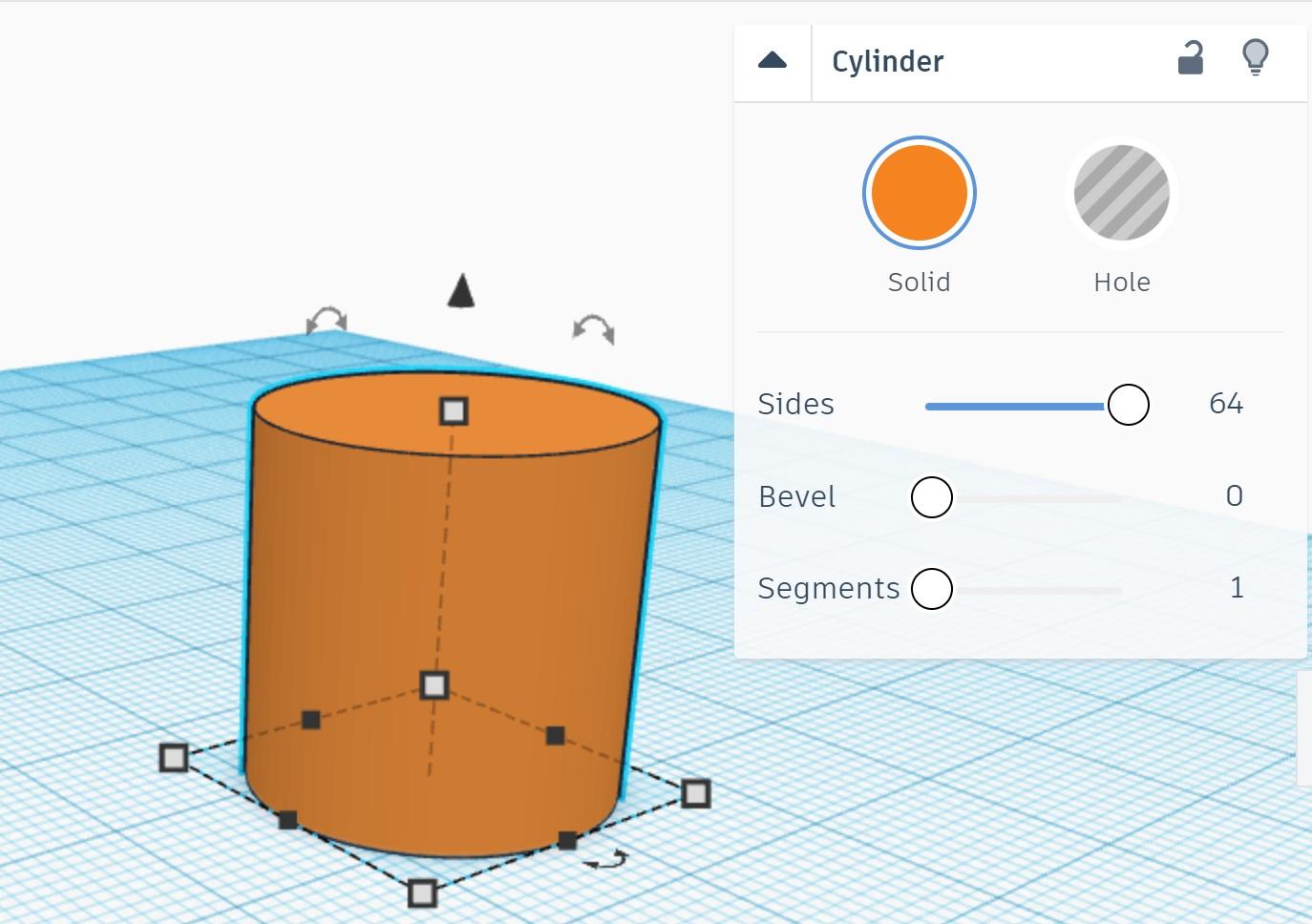The width and height of the screenshot is (1312, 924).
Task: Toggle the light bulb visibility icon
Action: [x=1256, y=58]
